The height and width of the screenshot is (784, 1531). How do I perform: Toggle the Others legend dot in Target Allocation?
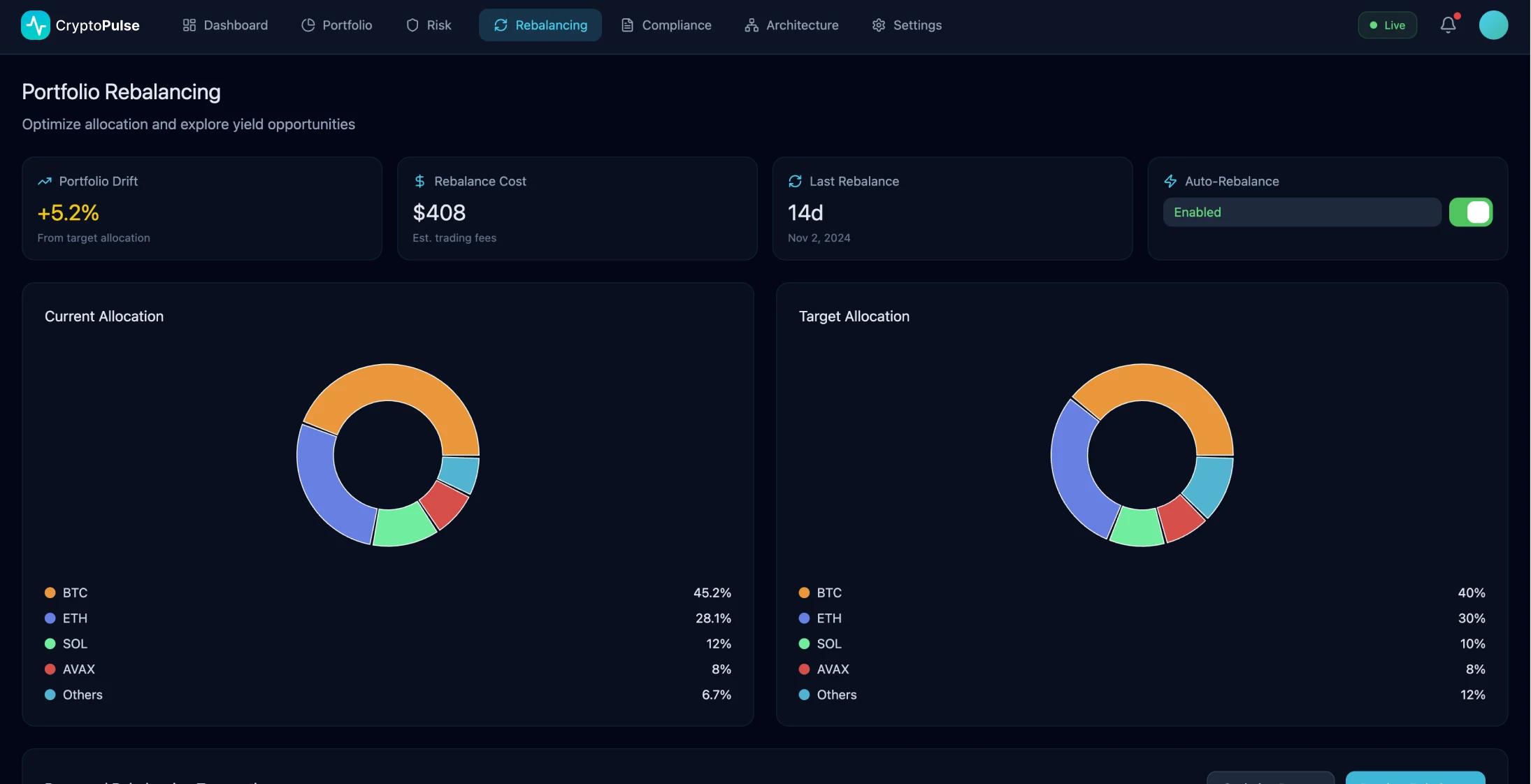point(803,695)
